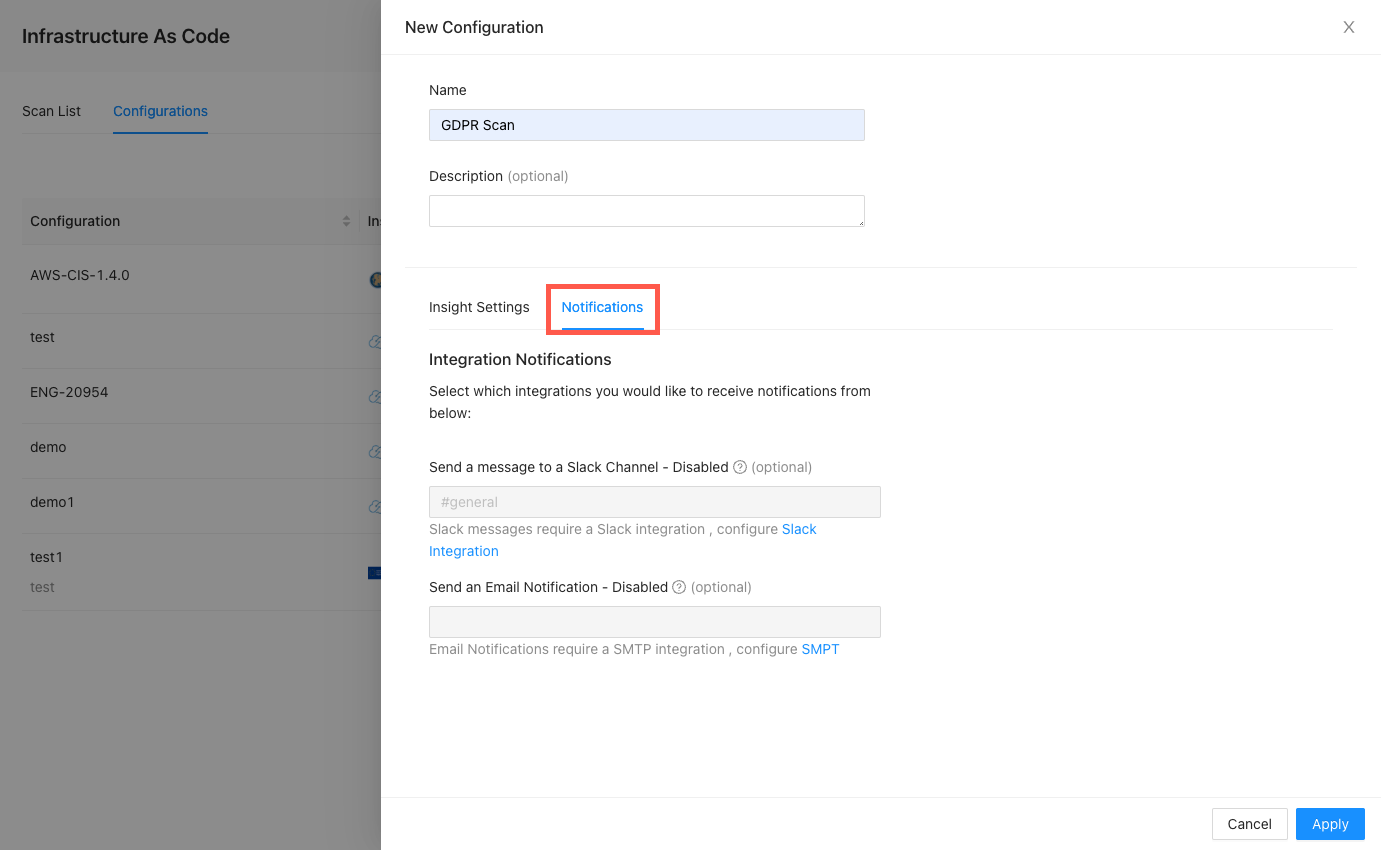Select the test1 configuration row
Image resolution: width=1381 pixels, height=850 pixels.
pos(201,572)
